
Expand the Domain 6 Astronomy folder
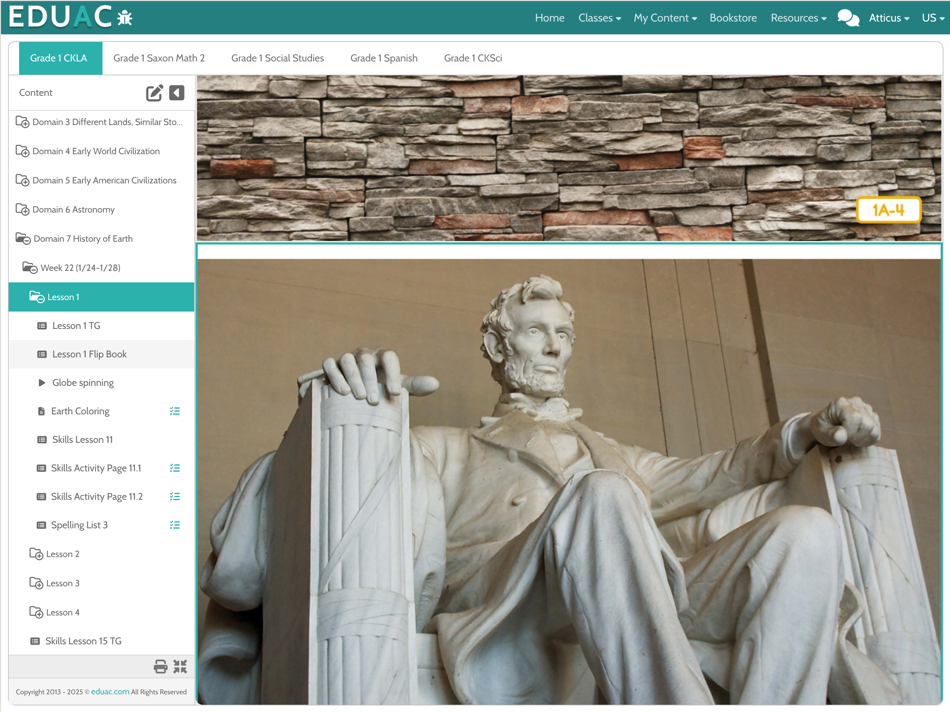click(65, 210)
